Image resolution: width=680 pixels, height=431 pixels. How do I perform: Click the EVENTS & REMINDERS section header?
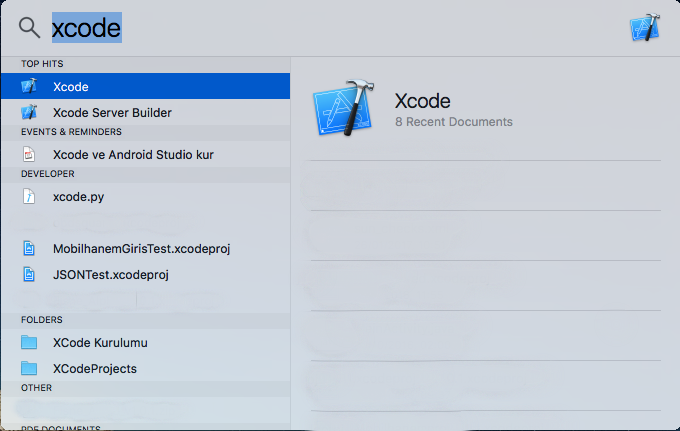71,132
